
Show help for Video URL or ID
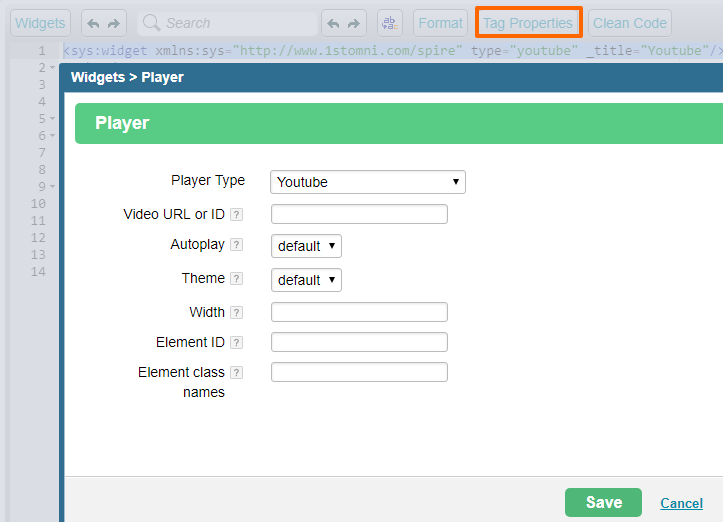(237, 214)
